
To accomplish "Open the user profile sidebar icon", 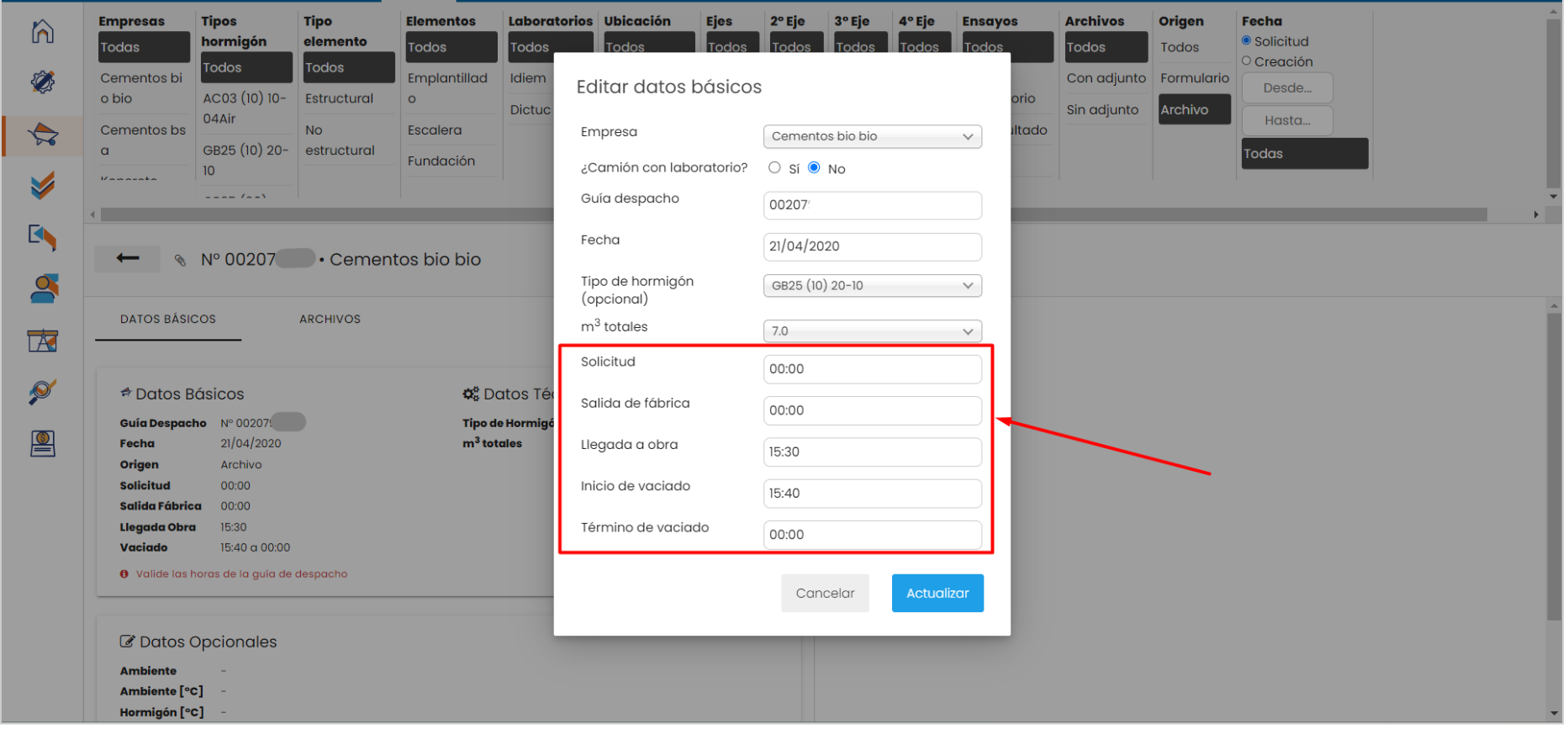I will (x=43, y=288).
